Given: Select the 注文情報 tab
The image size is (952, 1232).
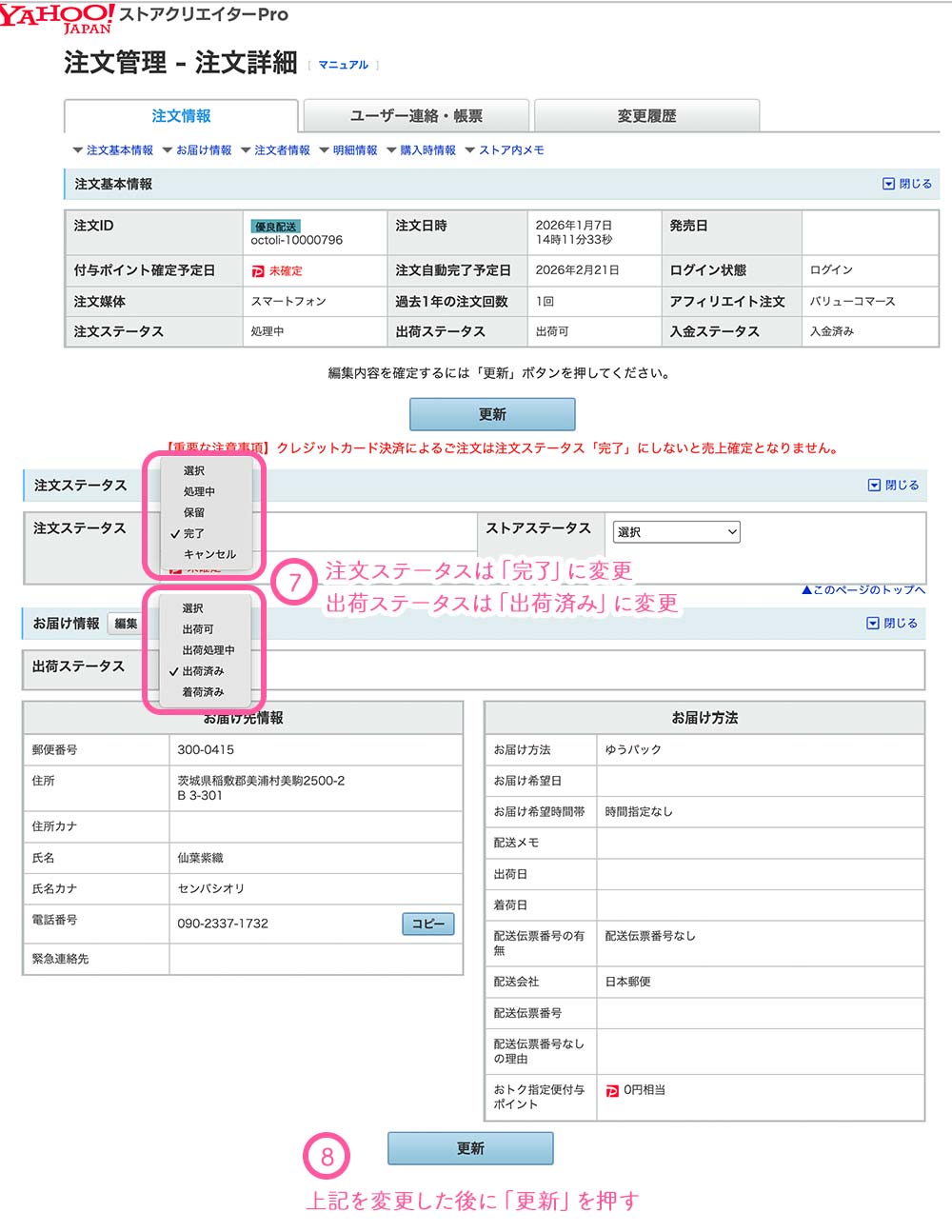Looking at the screenshot, I should point(181,116).
